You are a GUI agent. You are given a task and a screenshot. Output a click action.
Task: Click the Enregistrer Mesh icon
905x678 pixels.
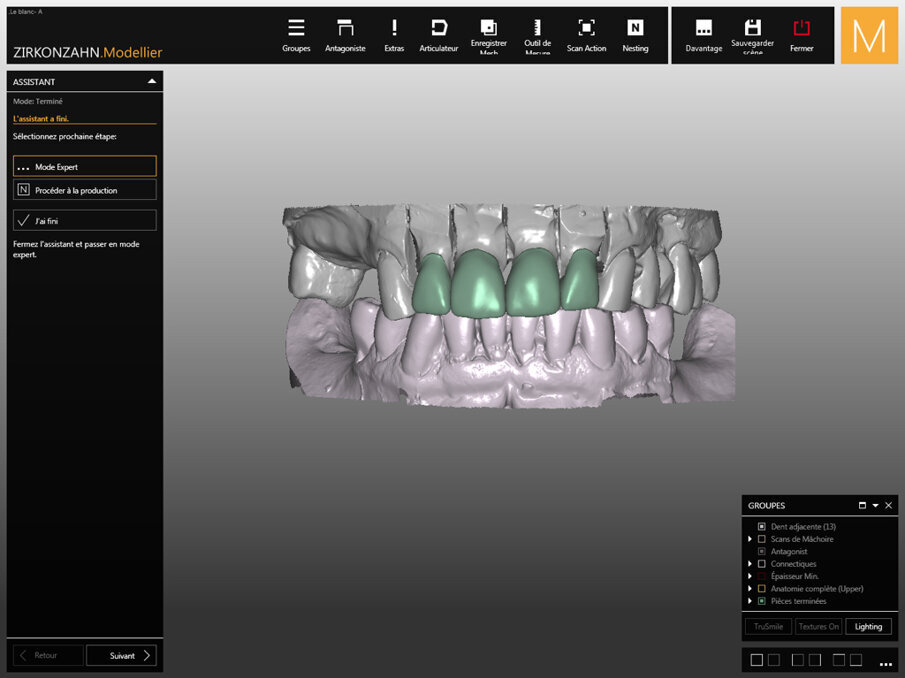pos(489,33)
